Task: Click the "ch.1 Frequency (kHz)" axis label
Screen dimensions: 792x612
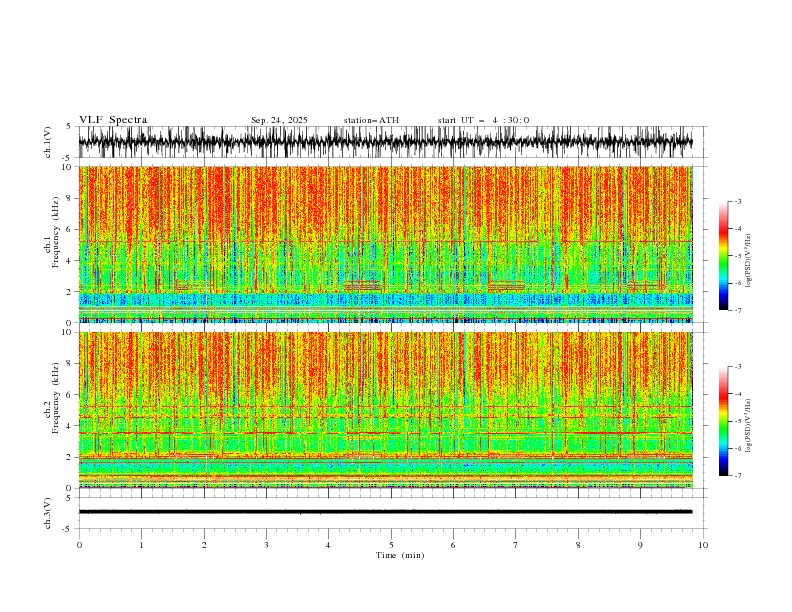Action: (x=51, y=231)
